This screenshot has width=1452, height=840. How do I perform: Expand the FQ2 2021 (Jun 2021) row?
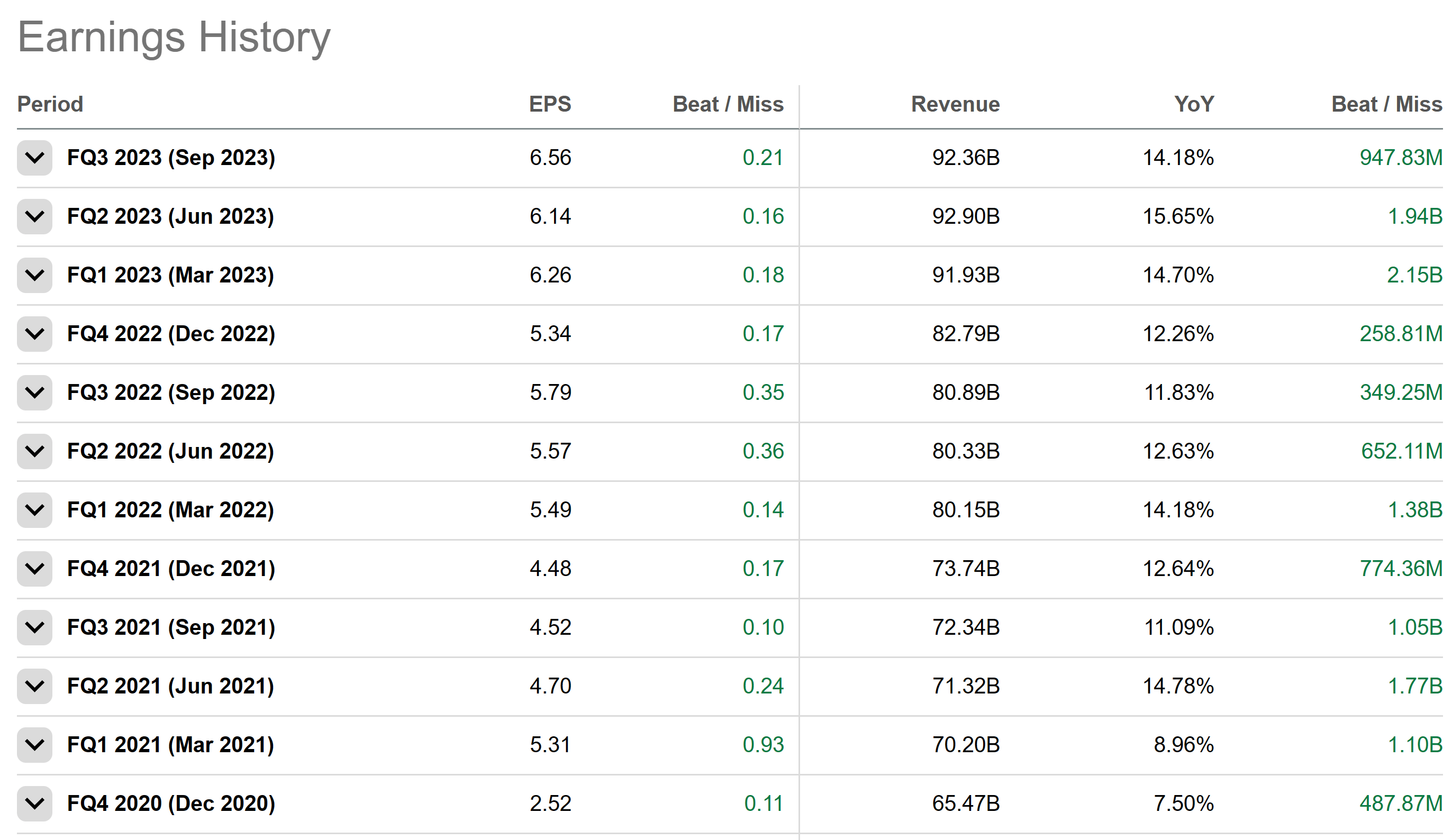pyautogui.click(x=34, y=687)
